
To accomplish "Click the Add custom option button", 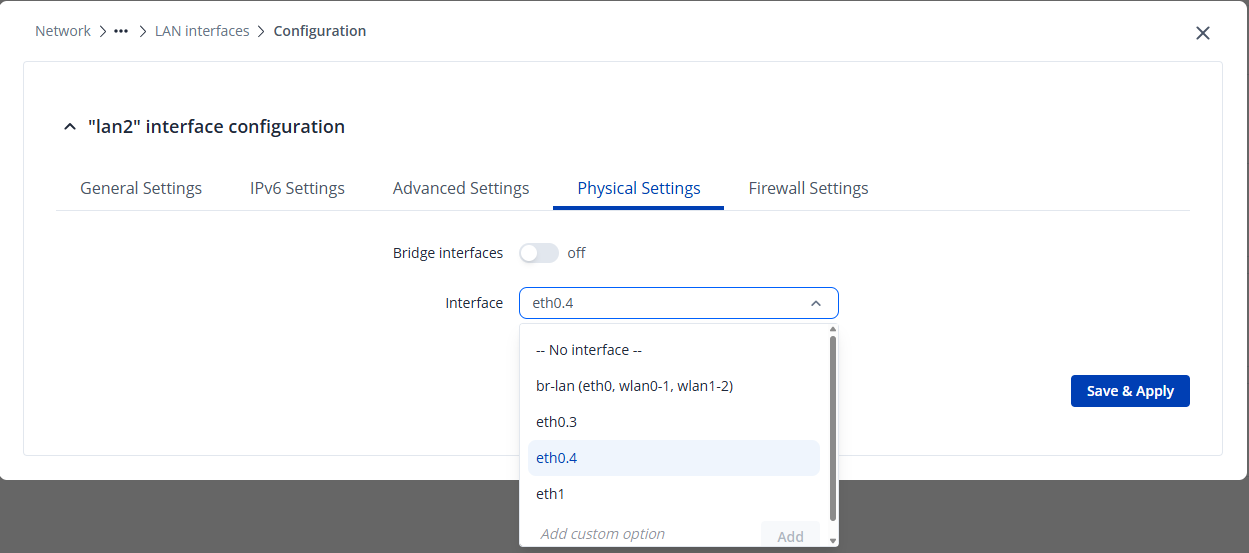I will coord(790,536).
